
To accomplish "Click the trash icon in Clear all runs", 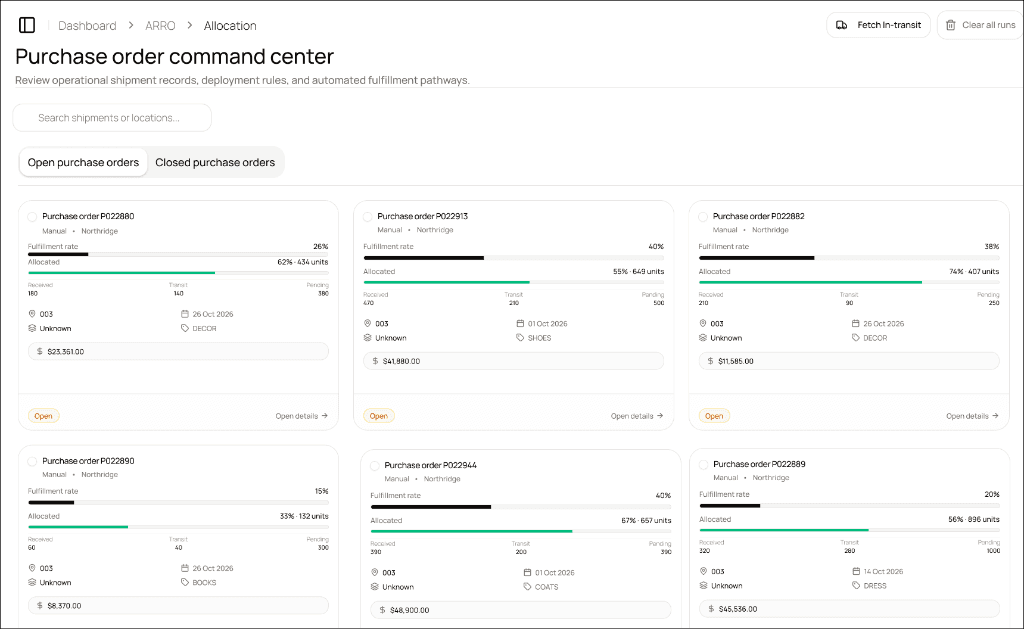I will coord(951,25).
